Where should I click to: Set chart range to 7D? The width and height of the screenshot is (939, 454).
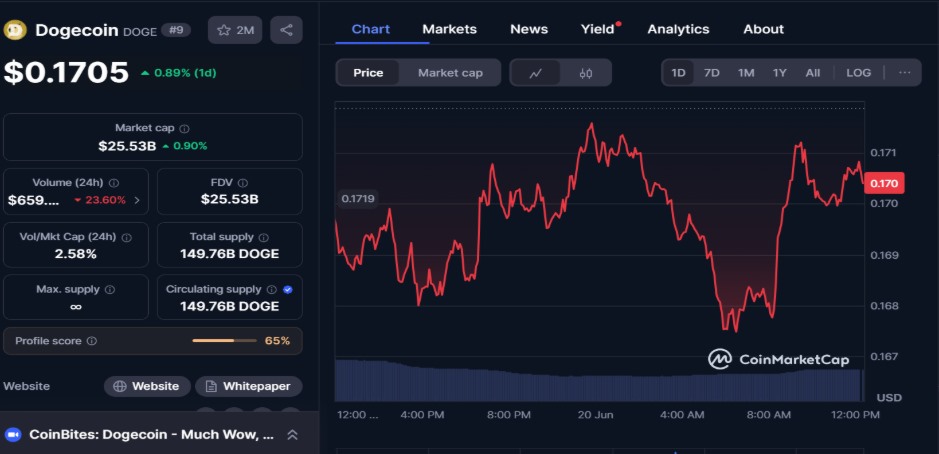click(x=711, y=73)
